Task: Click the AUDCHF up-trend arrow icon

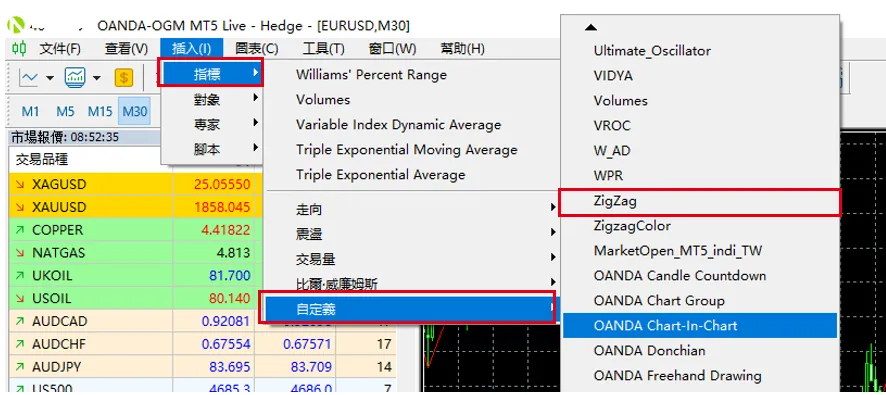Action: (x=21, y=344)
